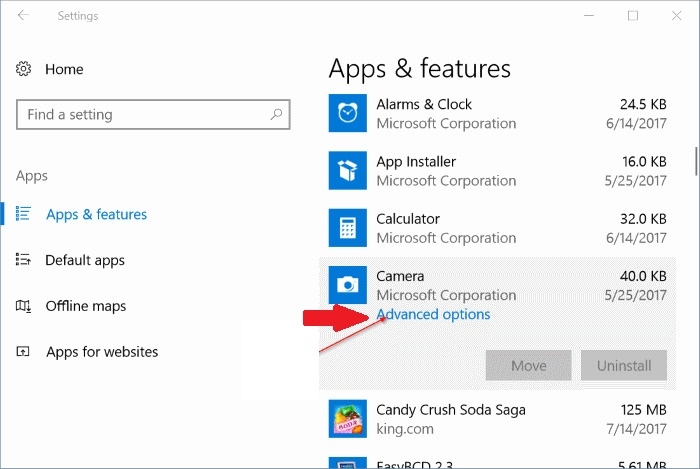
Task: Select the Alarms & Clock app icon
Action: click(348, 113)
